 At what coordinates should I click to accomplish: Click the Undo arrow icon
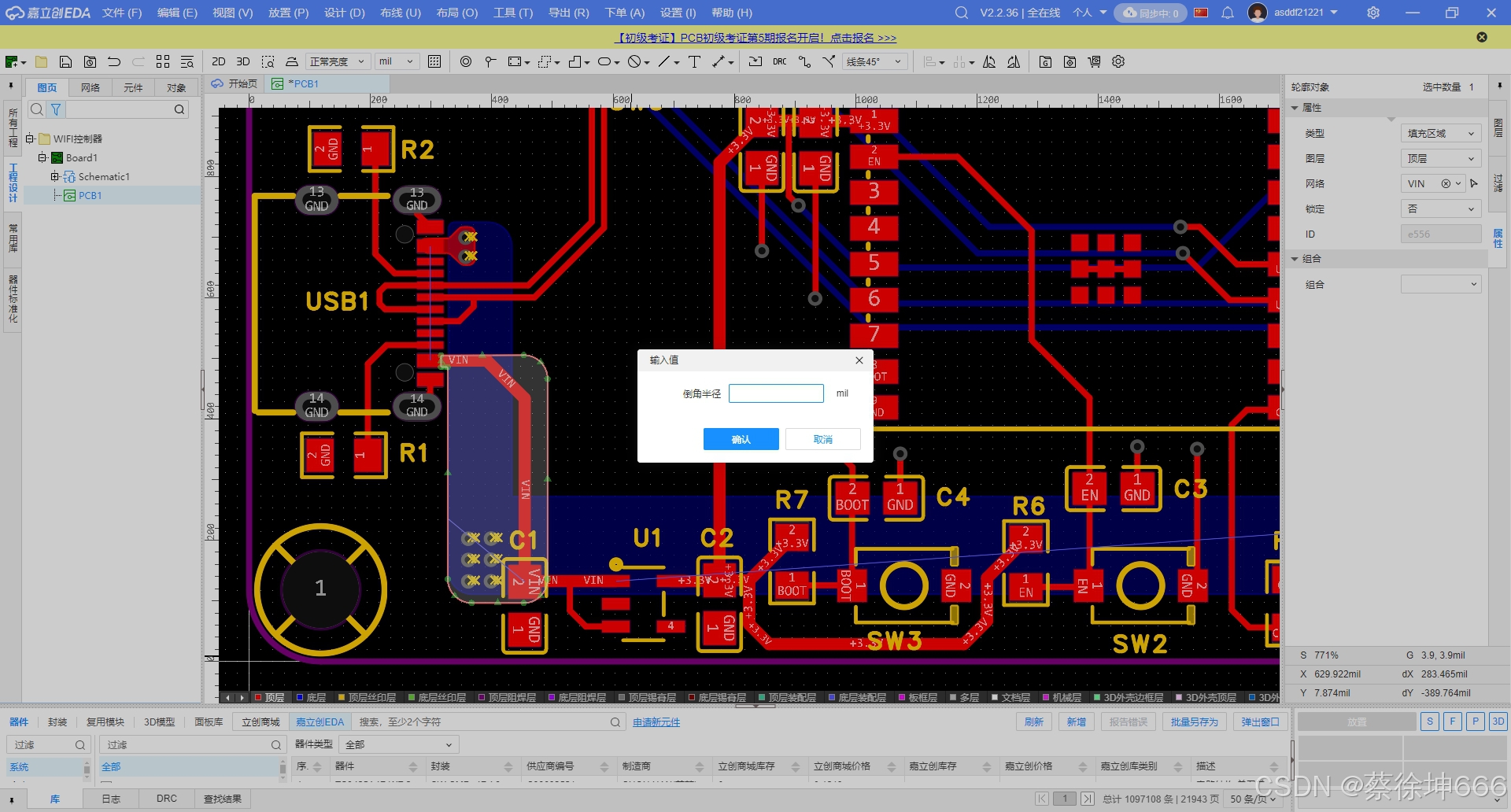[x=114, y=61]
